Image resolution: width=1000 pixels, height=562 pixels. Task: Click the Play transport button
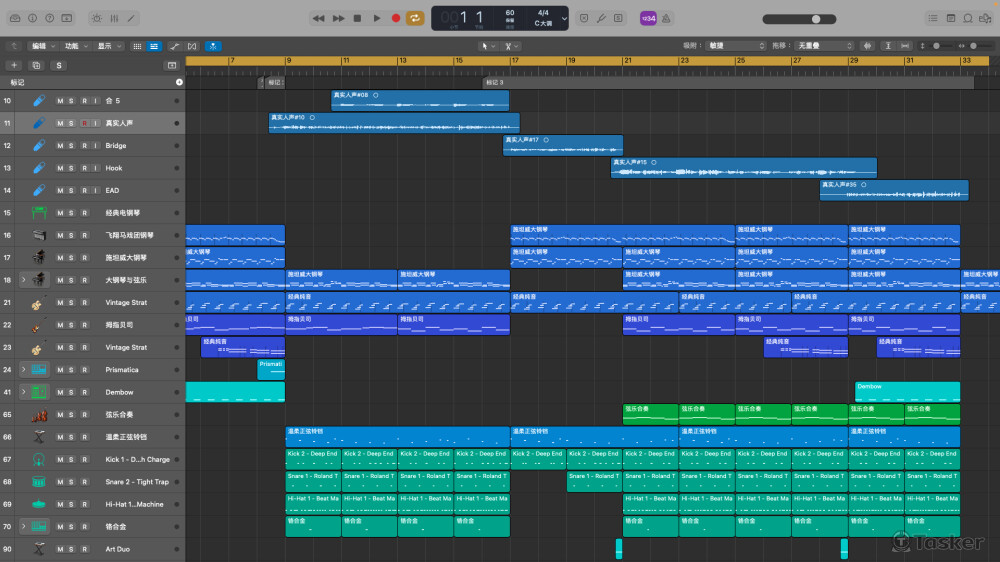[x=377, y=18]
